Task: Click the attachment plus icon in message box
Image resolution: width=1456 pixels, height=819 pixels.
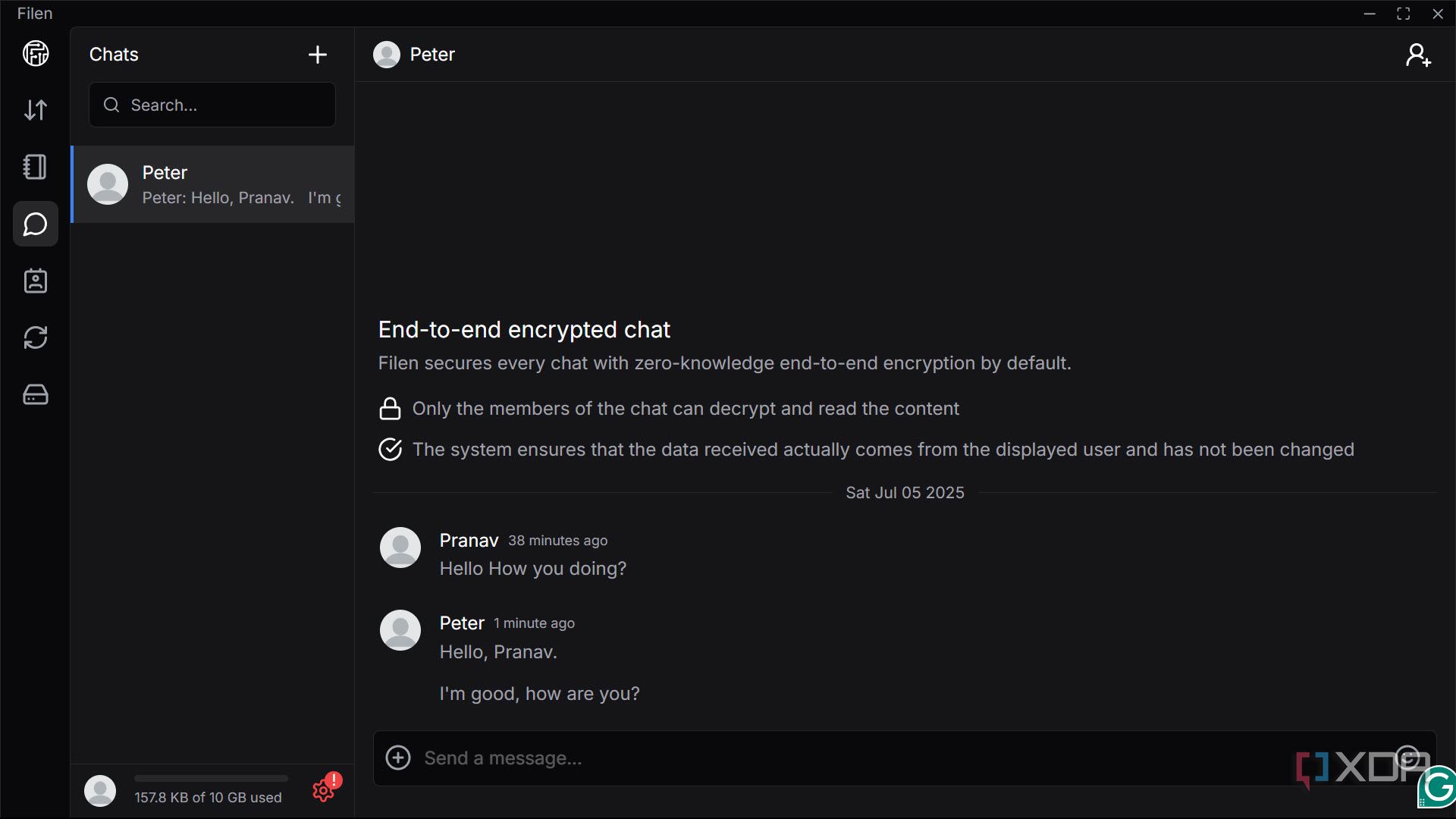Action: pos(398,758)
